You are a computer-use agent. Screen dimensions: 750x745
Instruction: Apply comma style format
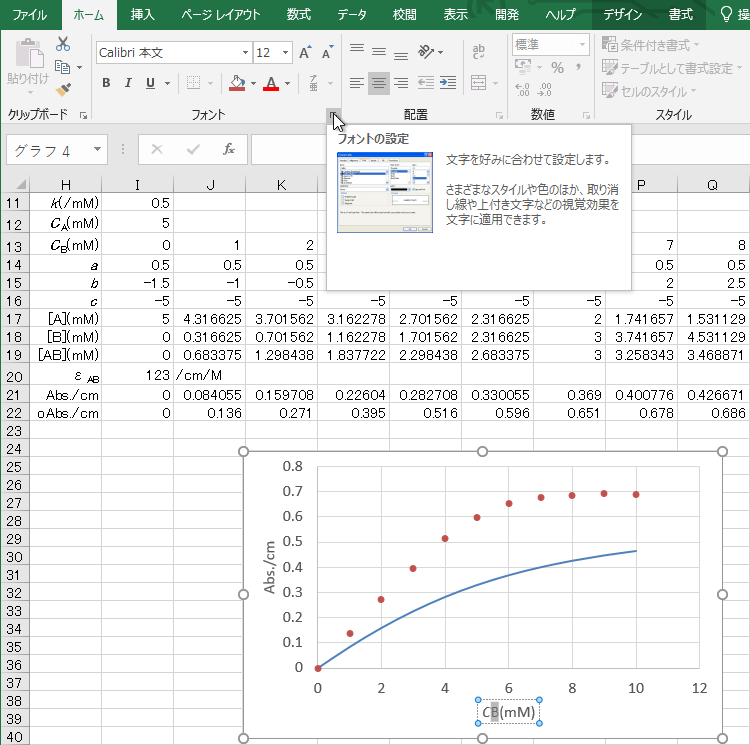coord(579,67)
